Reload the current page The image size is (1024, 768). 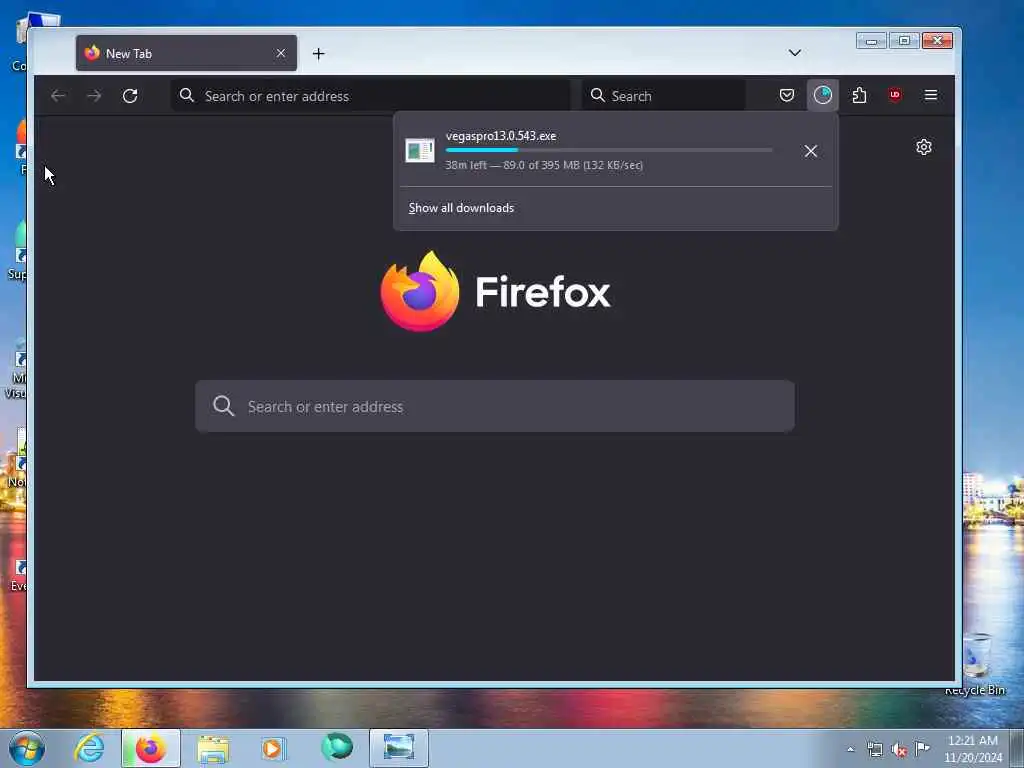click(x=130, y=96)
